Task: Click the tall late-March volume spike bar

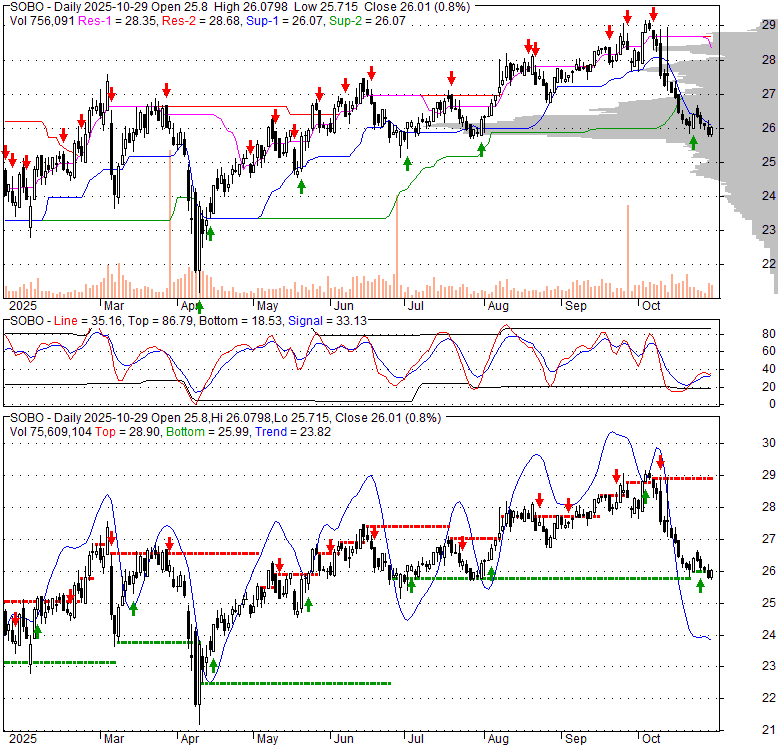Action: click(170, 224)
